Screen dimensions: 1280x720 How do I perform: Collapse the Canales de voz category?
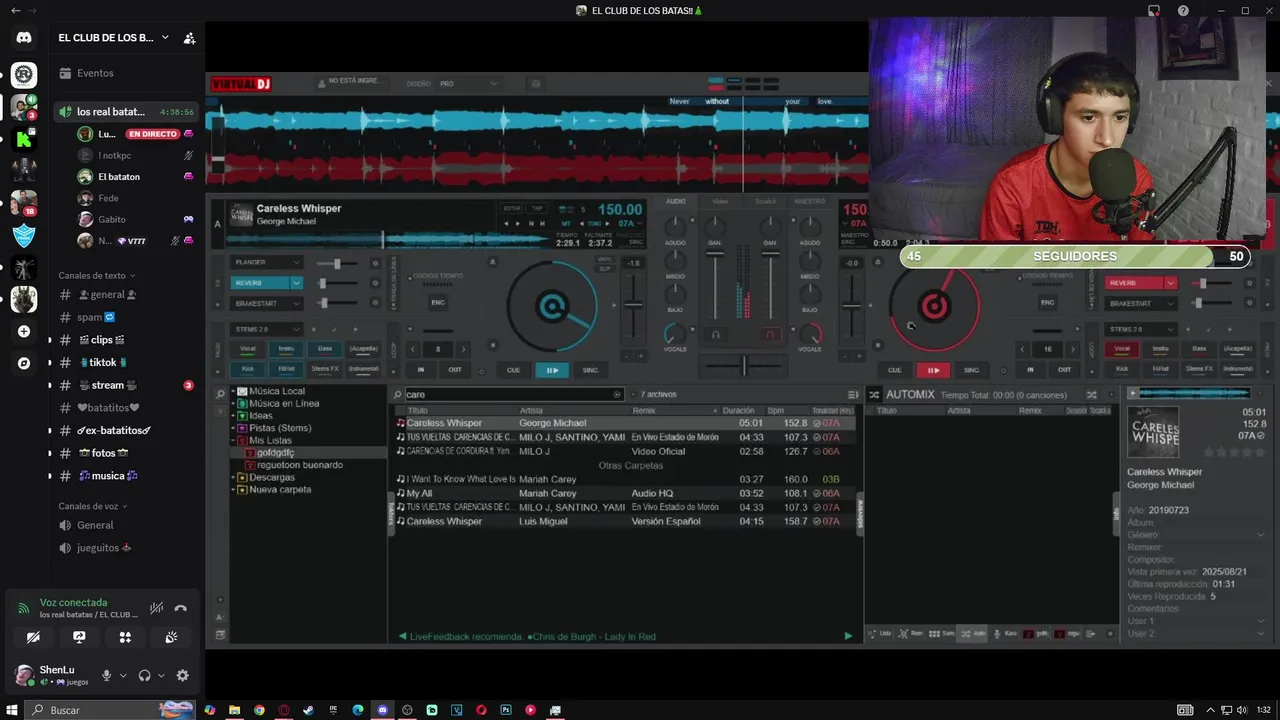click(92, 506)
